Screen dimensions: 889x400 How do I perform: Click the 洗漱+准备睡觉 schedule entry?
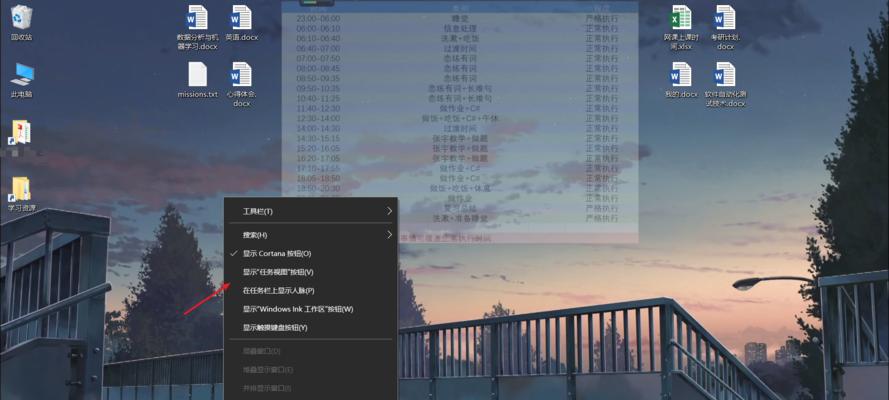pos(460,218)
